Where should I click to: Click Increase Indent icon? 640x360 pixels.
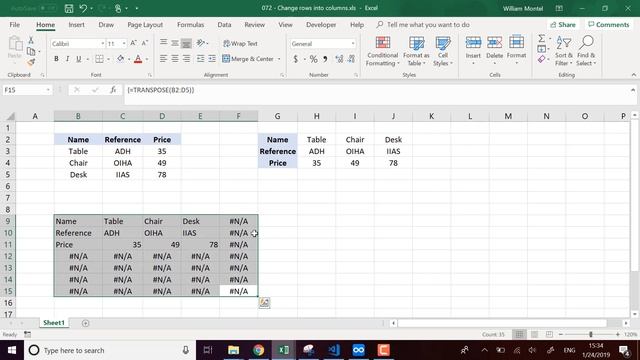click(x=212, y=59)
